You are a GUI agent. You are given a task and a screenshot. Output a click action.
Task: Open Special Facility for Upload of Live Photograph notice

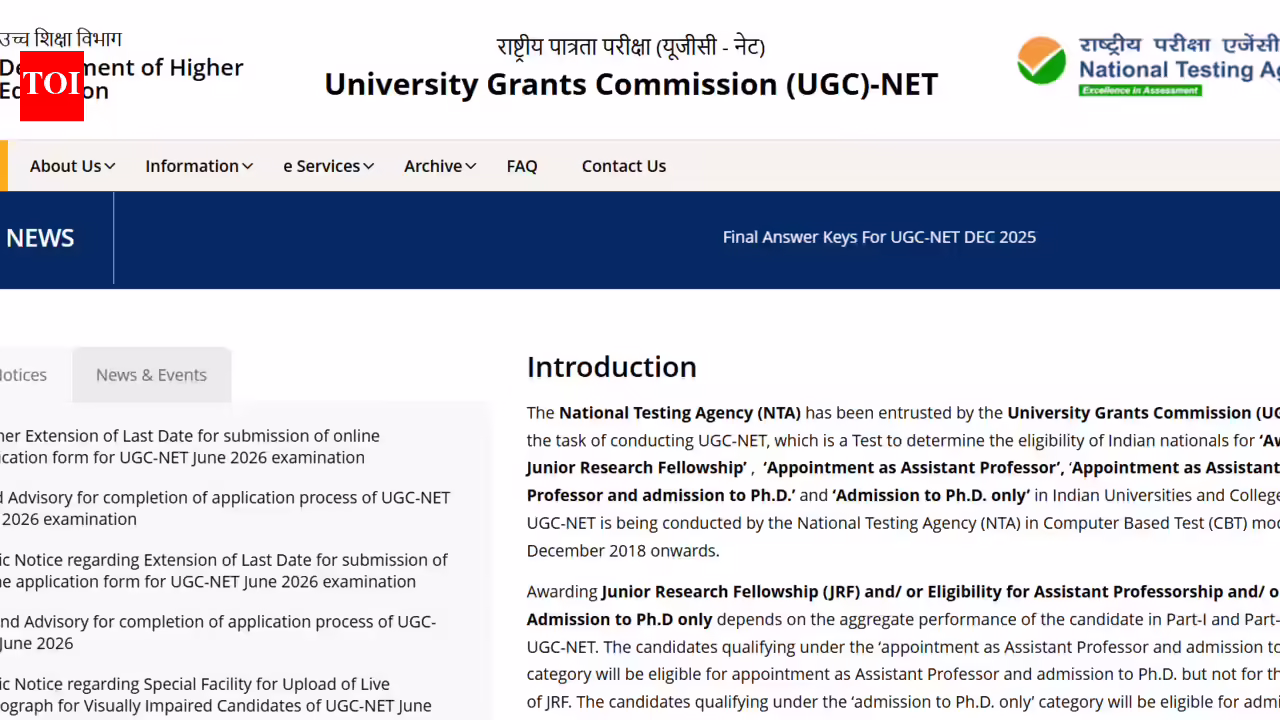coord(216,695)
